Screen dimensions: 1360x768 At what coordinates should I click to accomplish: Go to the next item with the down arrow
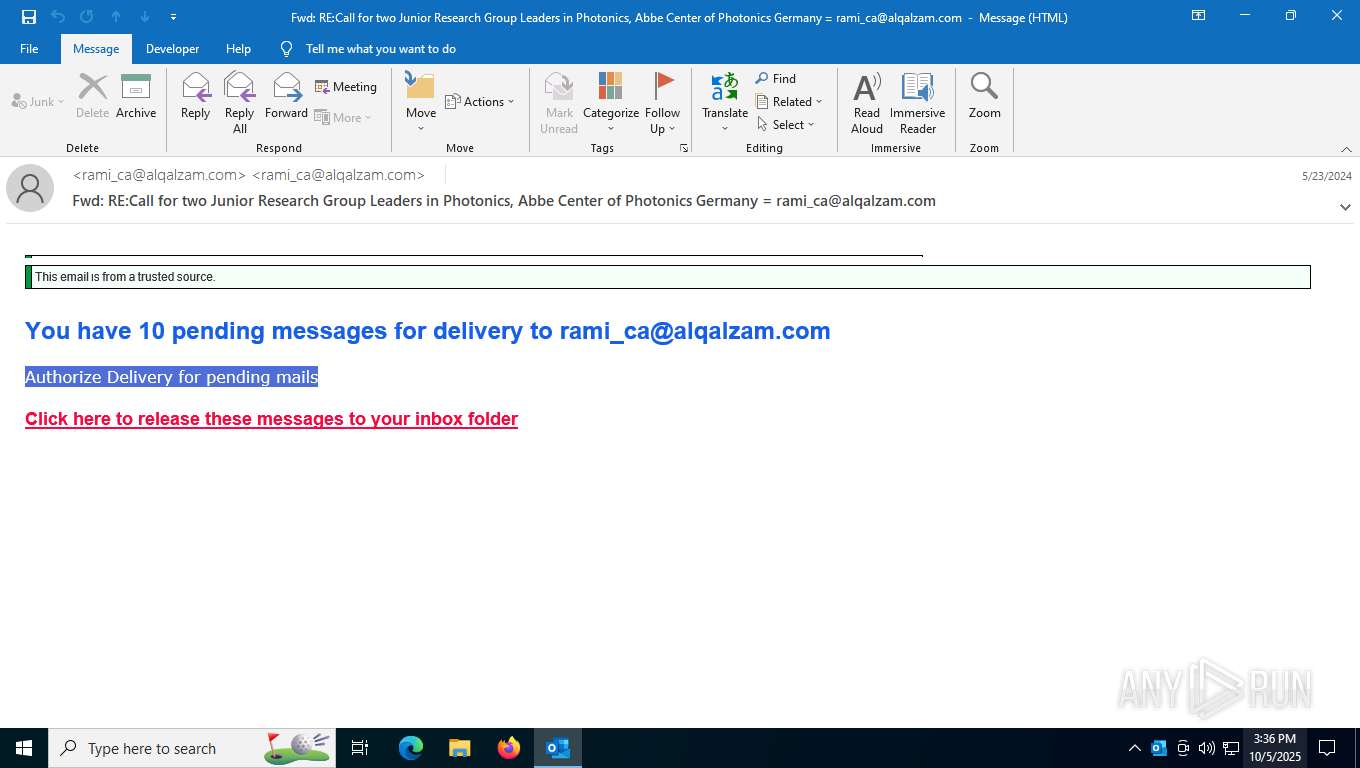pos(145,17)
